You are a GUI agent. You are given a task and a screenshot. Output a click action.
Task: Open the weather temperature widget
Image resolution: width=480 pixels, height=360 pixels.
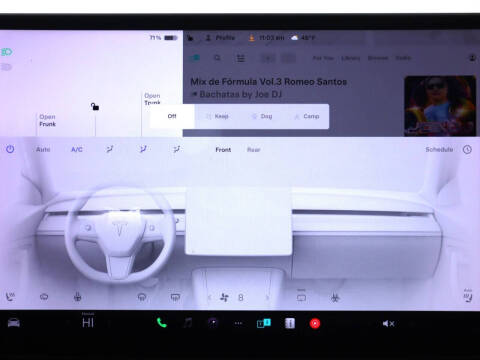click(303, 38)
